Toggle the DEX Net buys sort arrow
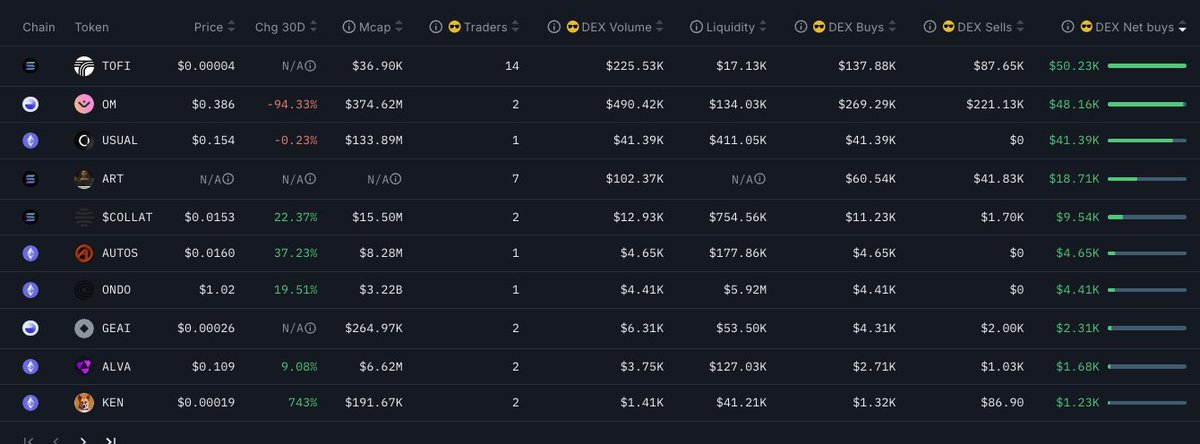Screen dimensions: 1200x444 (1183, 27)
